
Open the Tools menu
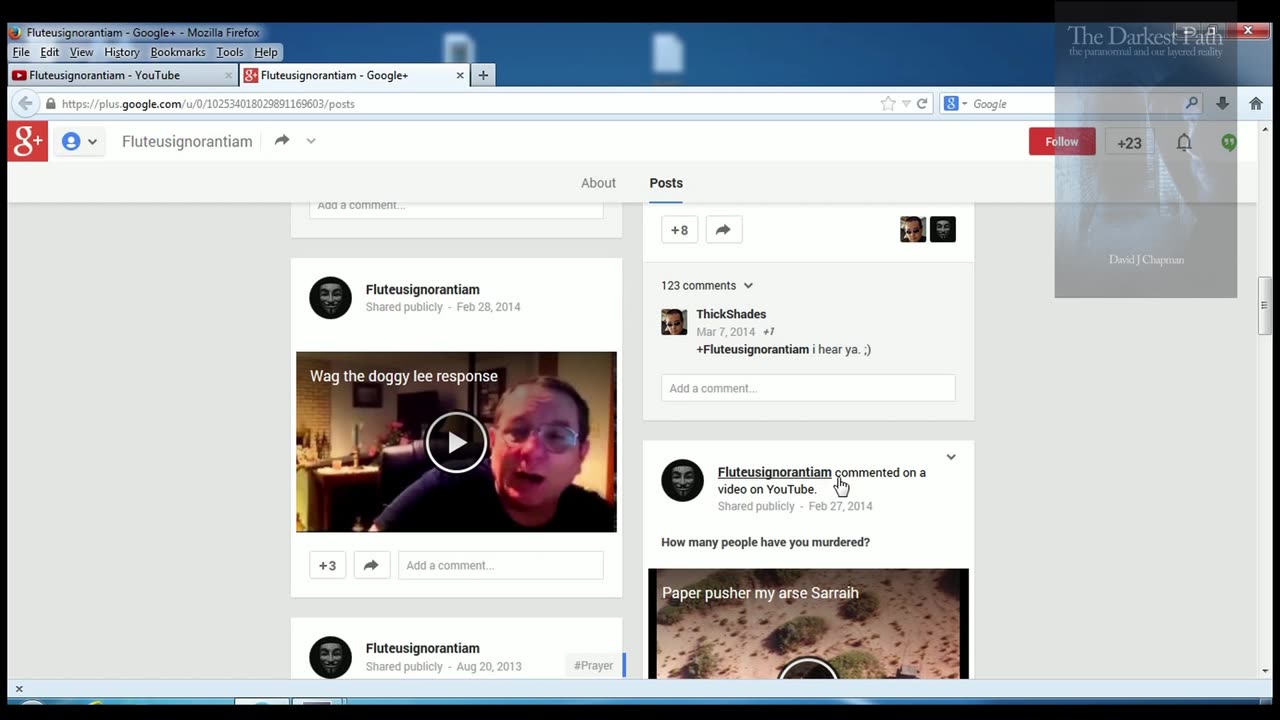pyautogui.click(x=230, y=52)
